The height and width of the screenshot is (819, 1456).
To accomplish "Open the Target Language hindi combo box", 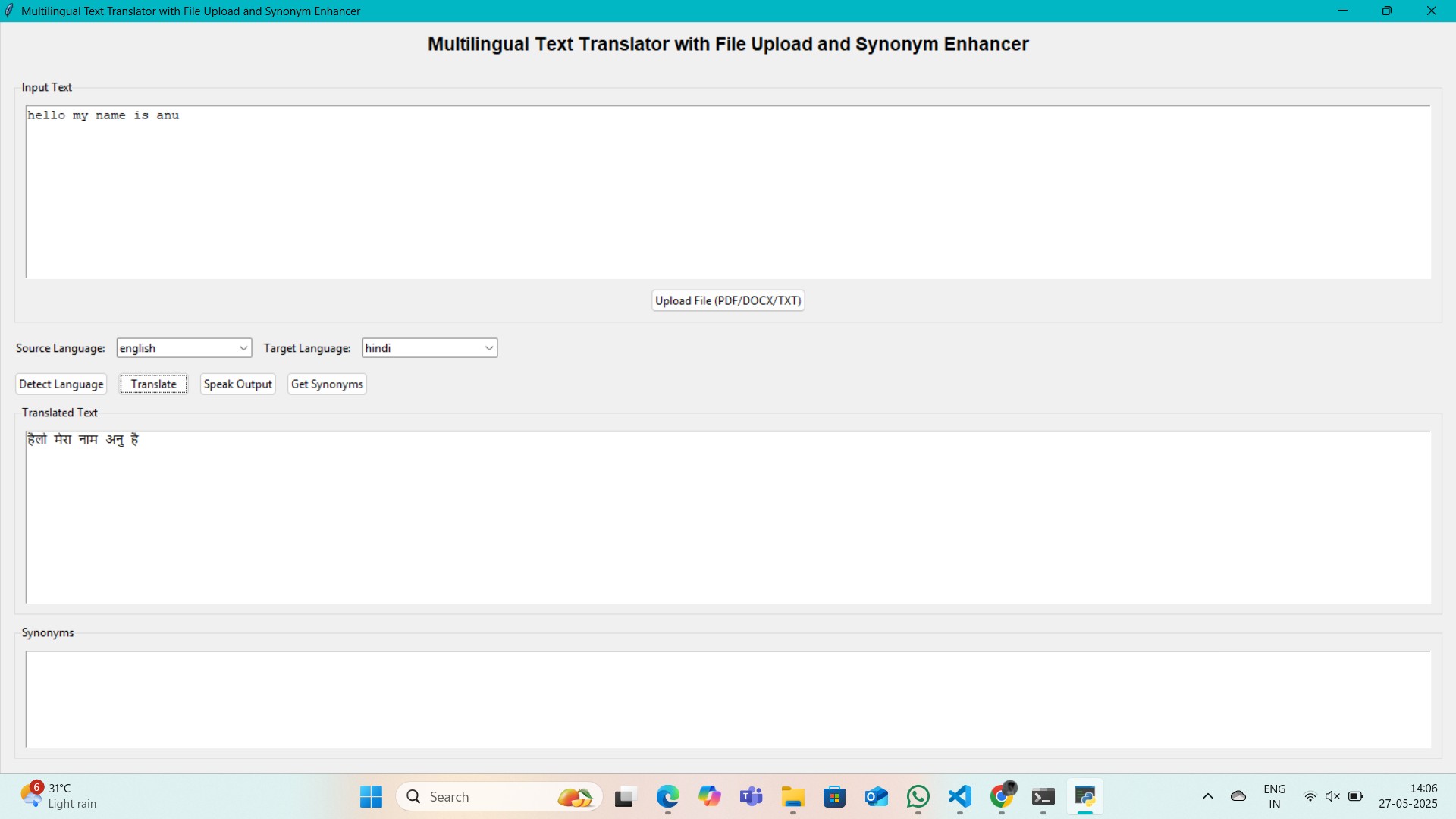I will tap(429, 348).
